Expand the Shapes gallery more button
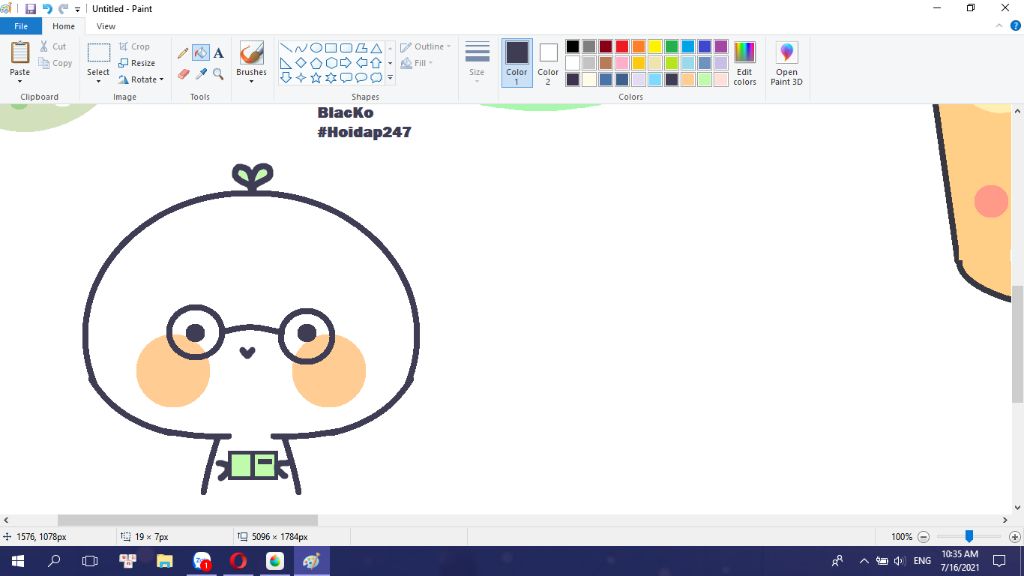This screenshot has height=576, width=1024. coord(391,78)
